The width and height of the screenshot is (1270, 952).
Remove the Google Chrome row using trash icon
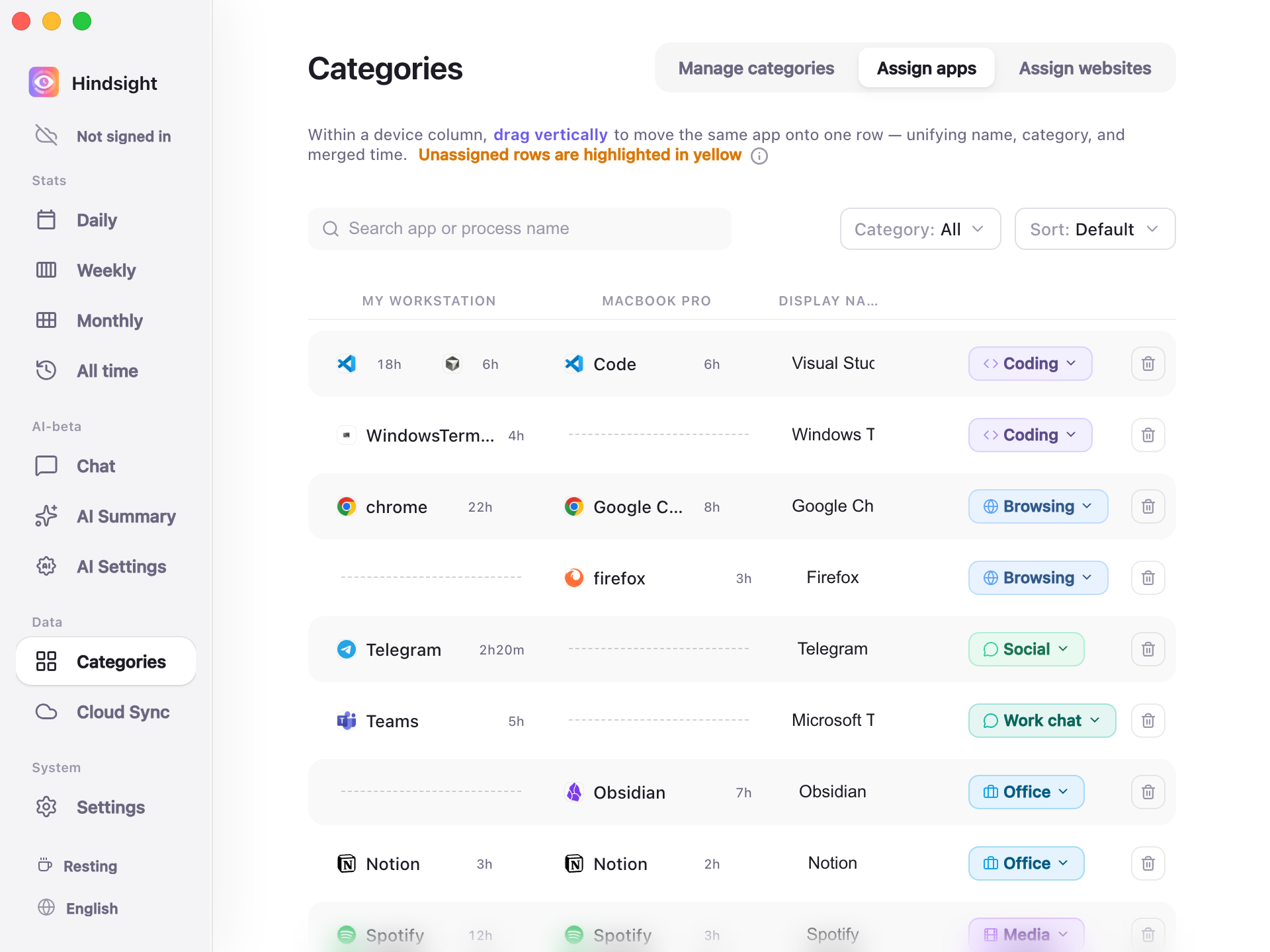pyautogui.click(x=1148, y=506)
